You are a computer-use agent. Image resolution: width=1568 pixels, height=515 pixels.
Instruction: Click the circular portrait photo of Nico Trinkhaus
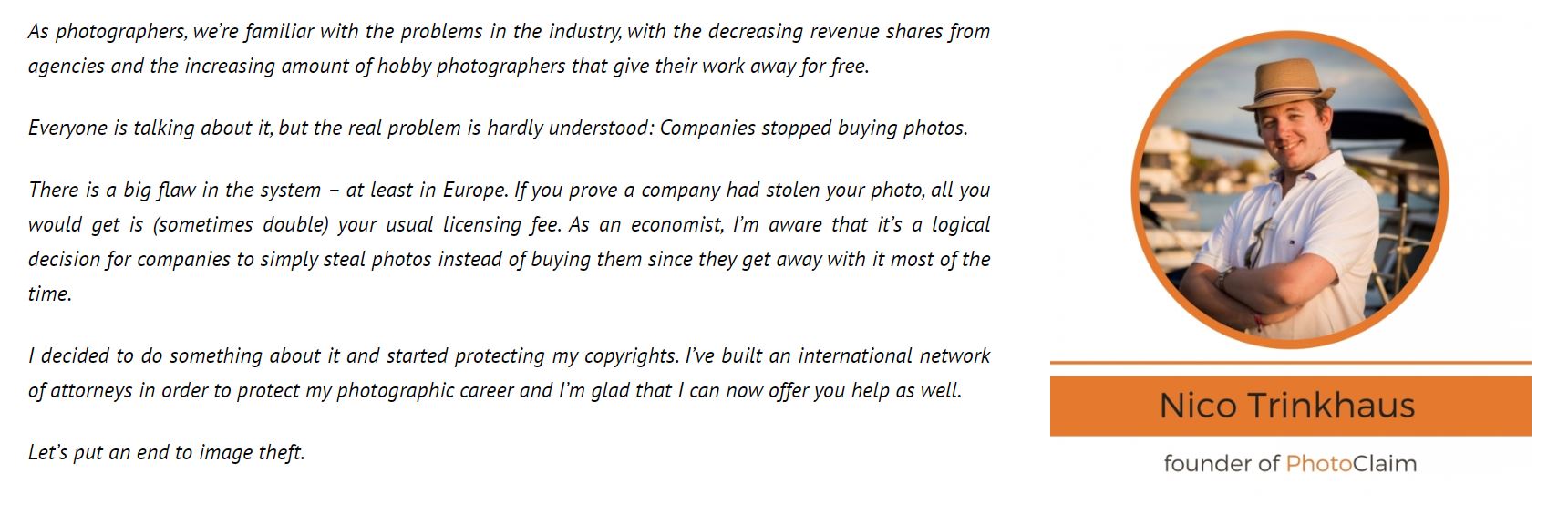[1290, 190]
